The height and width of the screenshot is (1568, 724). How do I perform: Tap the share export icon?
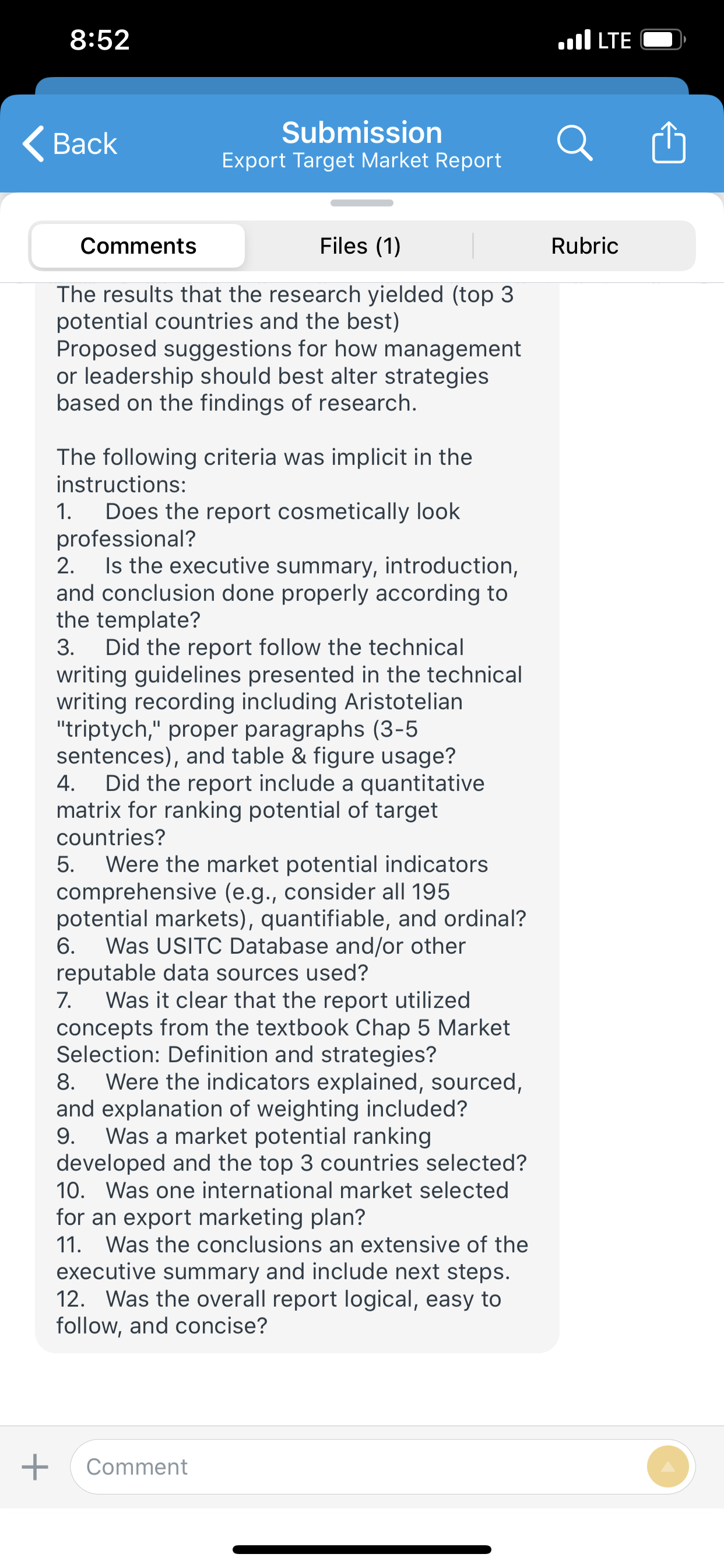point(669,142)
